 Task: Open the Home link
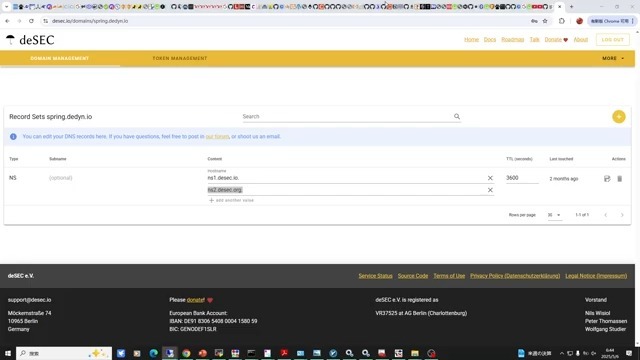click(471, 40)
